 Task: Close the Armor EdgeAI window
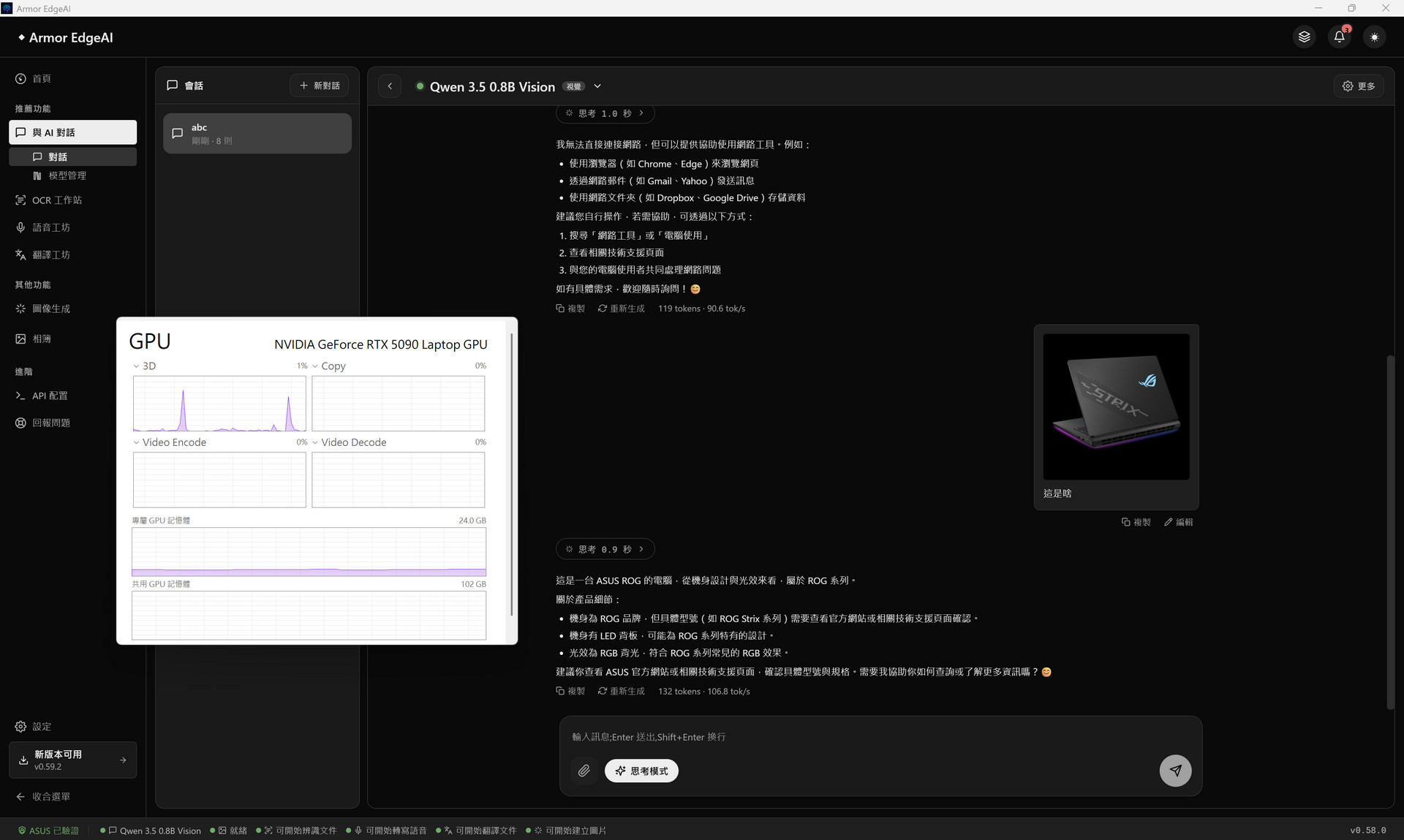1386,8
